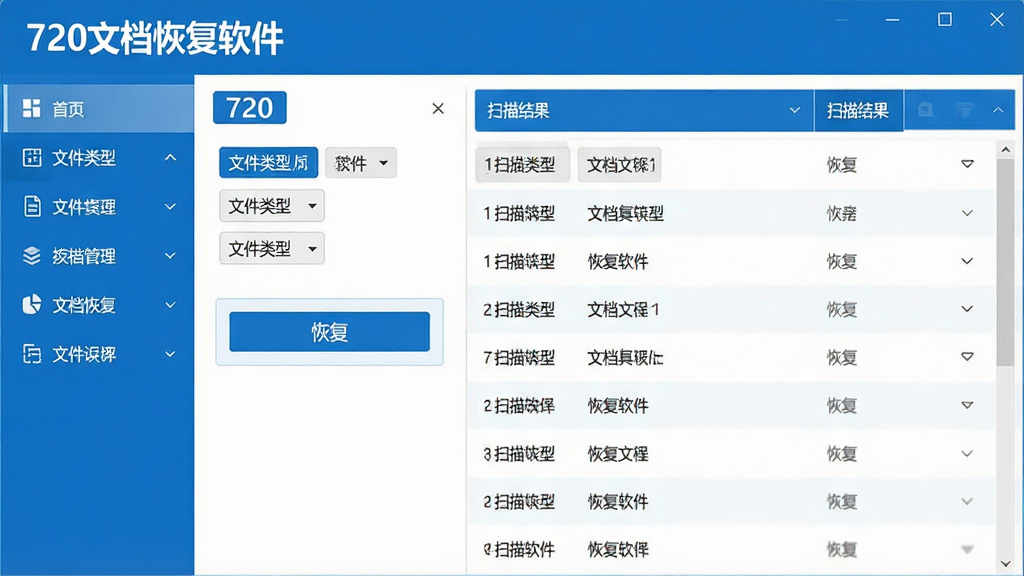
Task: Click the blue 文件类型 filter button
Action: pyautogui.click(x=268, y=163)
